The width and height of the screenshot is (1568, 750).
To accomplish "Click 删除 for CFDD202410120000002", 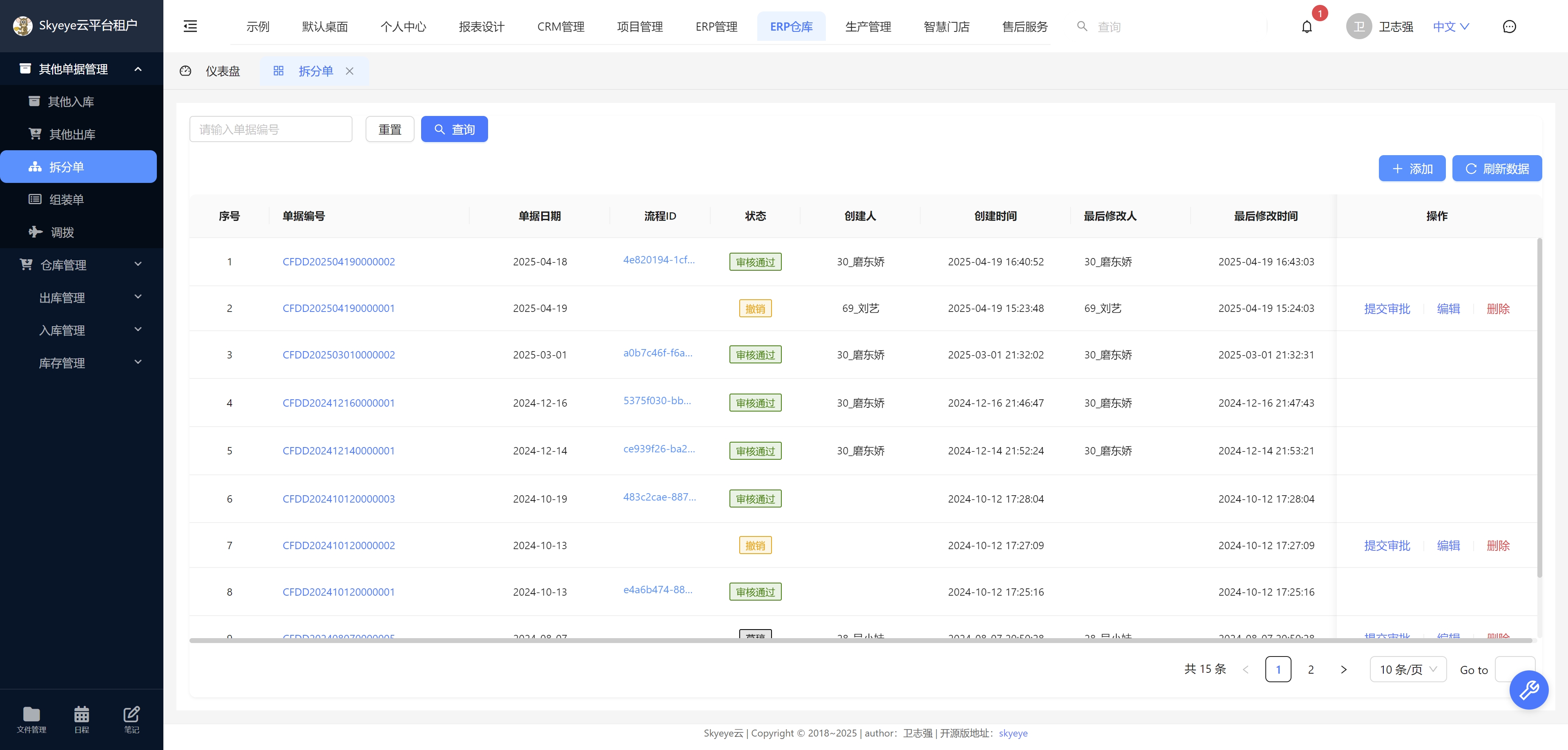I will (x=1498, y=545).
